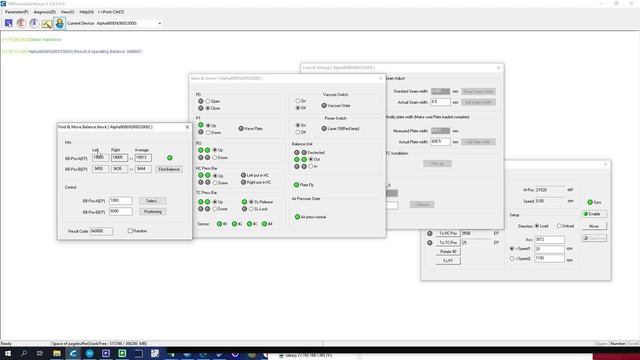Click BB-Pos-A Average value field
Image resolution: width=640 pixels, height=360 pixels.
pos(143,158)
